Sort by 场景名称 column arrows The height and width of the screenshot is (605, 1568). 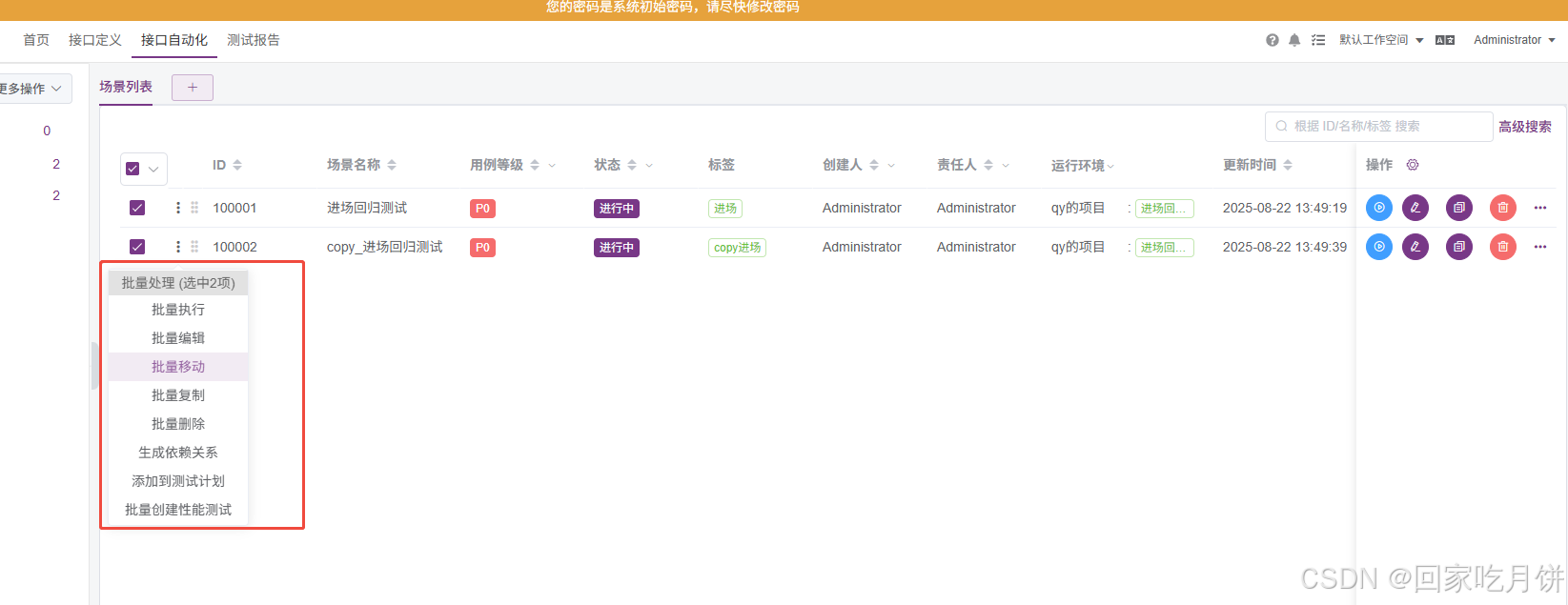(392, 165)
